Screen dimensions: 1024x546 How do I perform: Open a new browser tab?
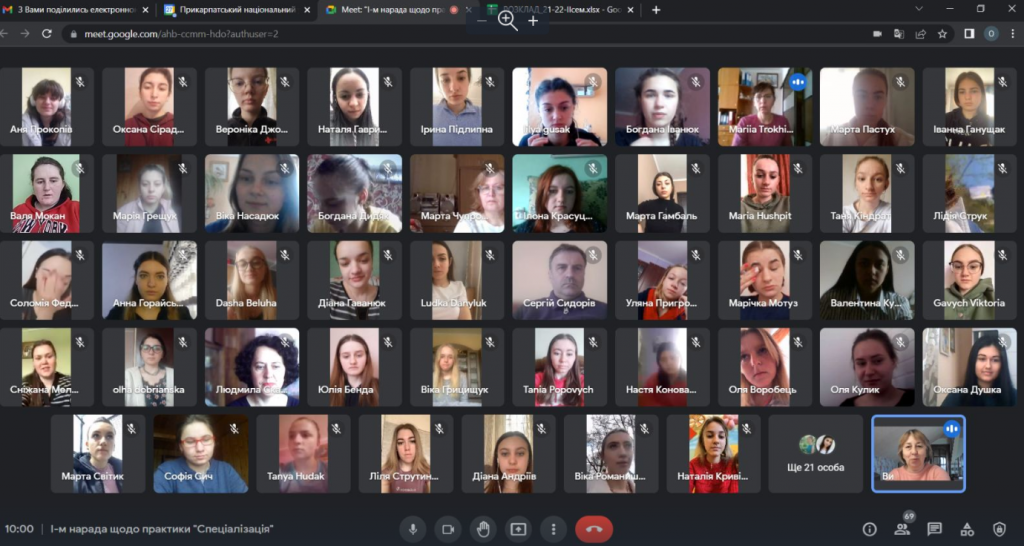pyautogui.click(x=656, y=9)
